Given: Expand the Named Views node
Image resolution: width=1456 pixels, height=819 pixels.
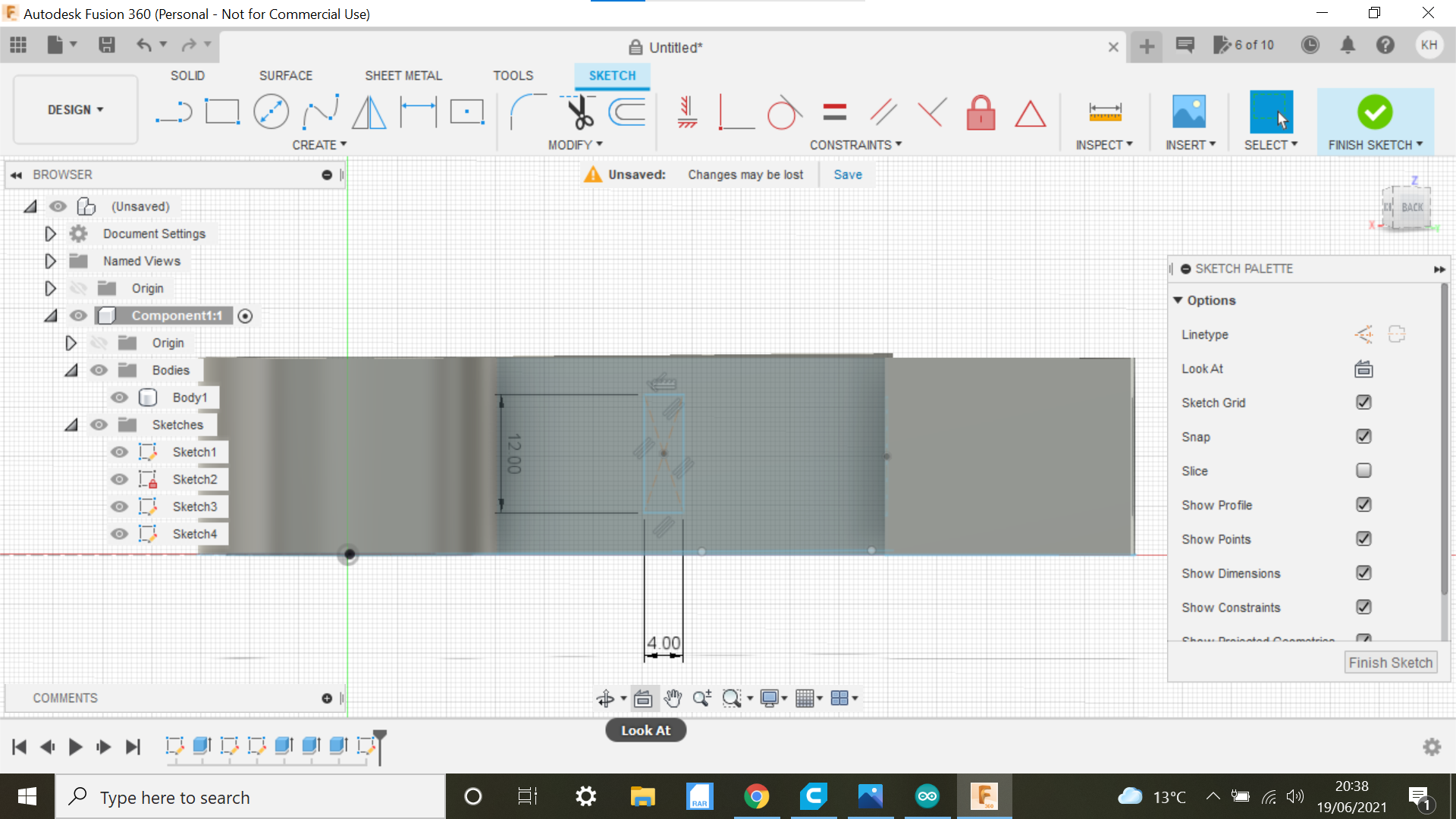Looking at the screenshot, I should tap(50, 261).
